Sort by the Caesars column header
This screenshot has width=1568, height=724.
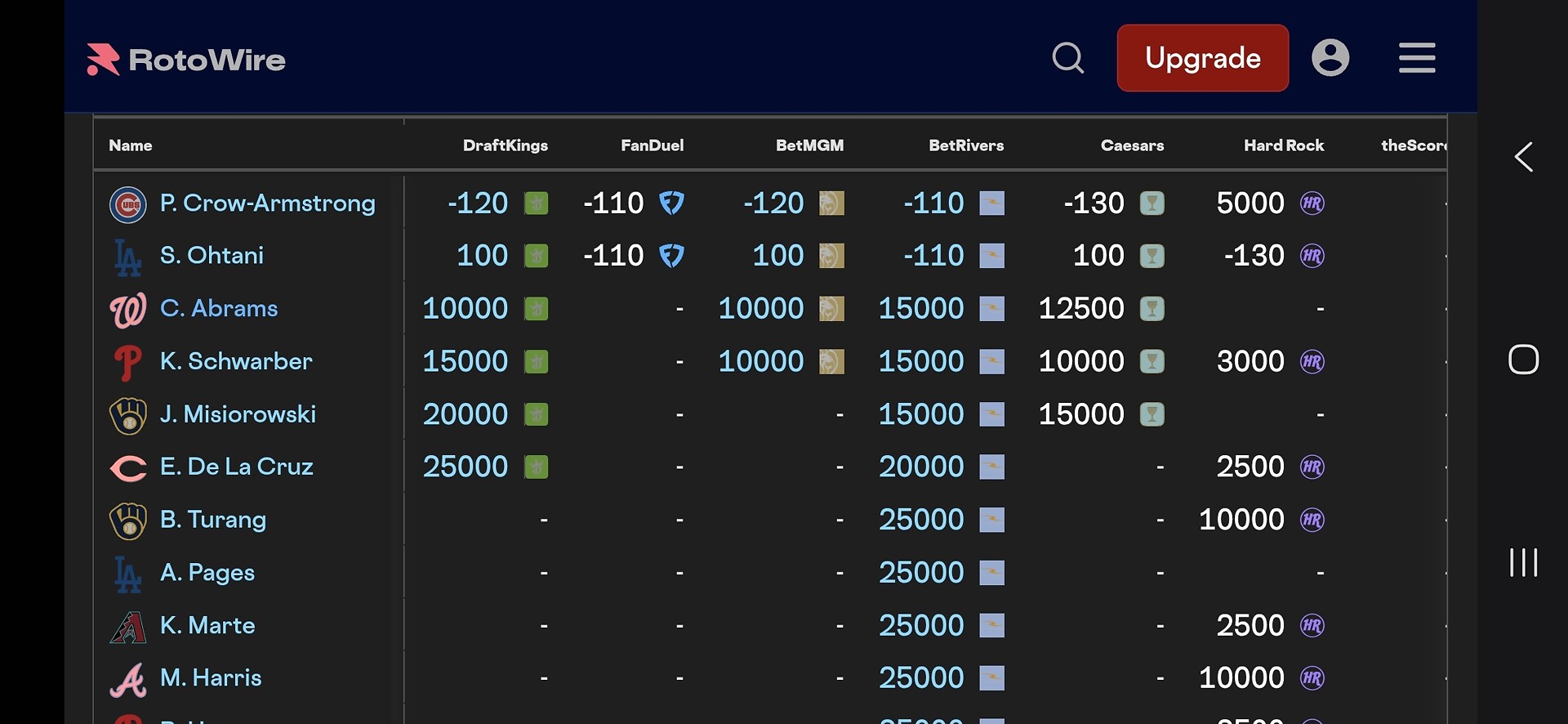[1133, 145]
